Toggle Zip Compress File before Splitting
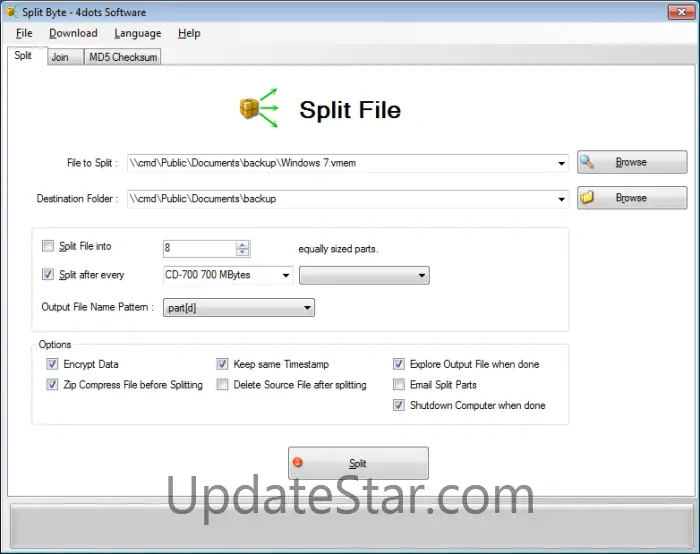 click(52, 384)
